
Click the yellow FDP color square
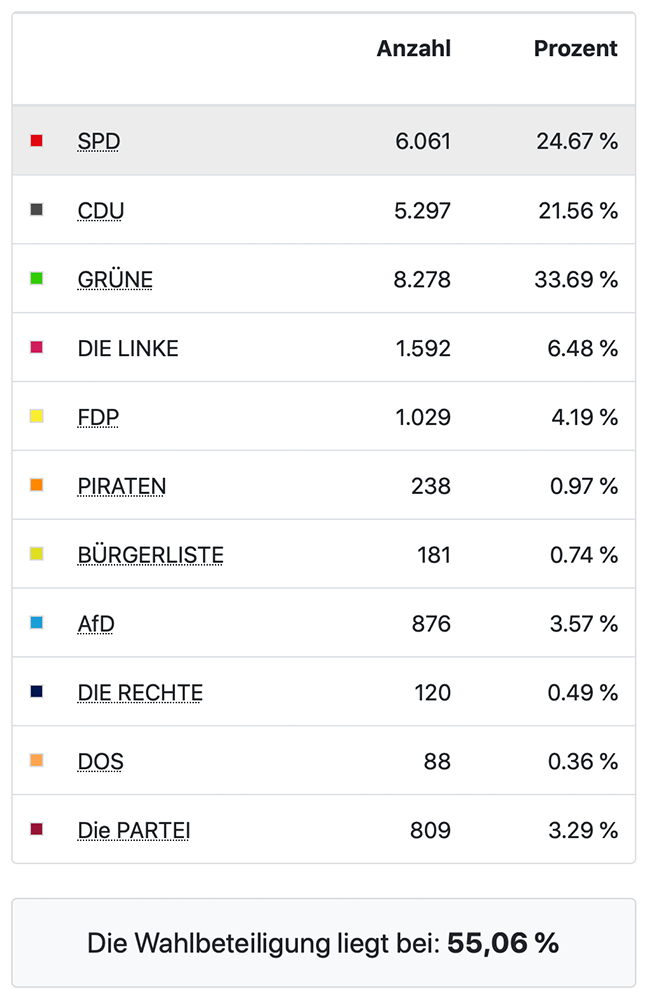tap(37, 416)
